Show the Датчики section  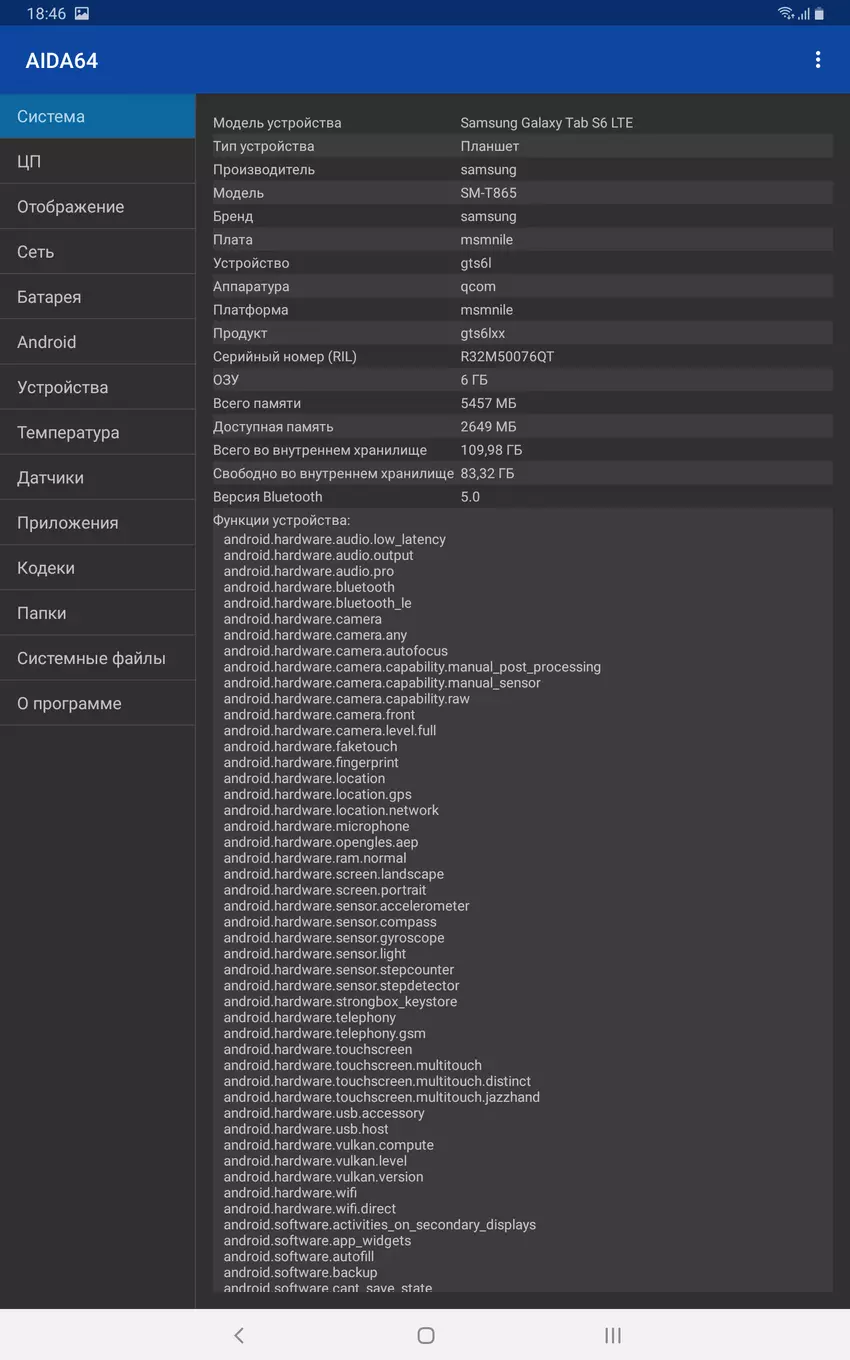click(97, 478)
